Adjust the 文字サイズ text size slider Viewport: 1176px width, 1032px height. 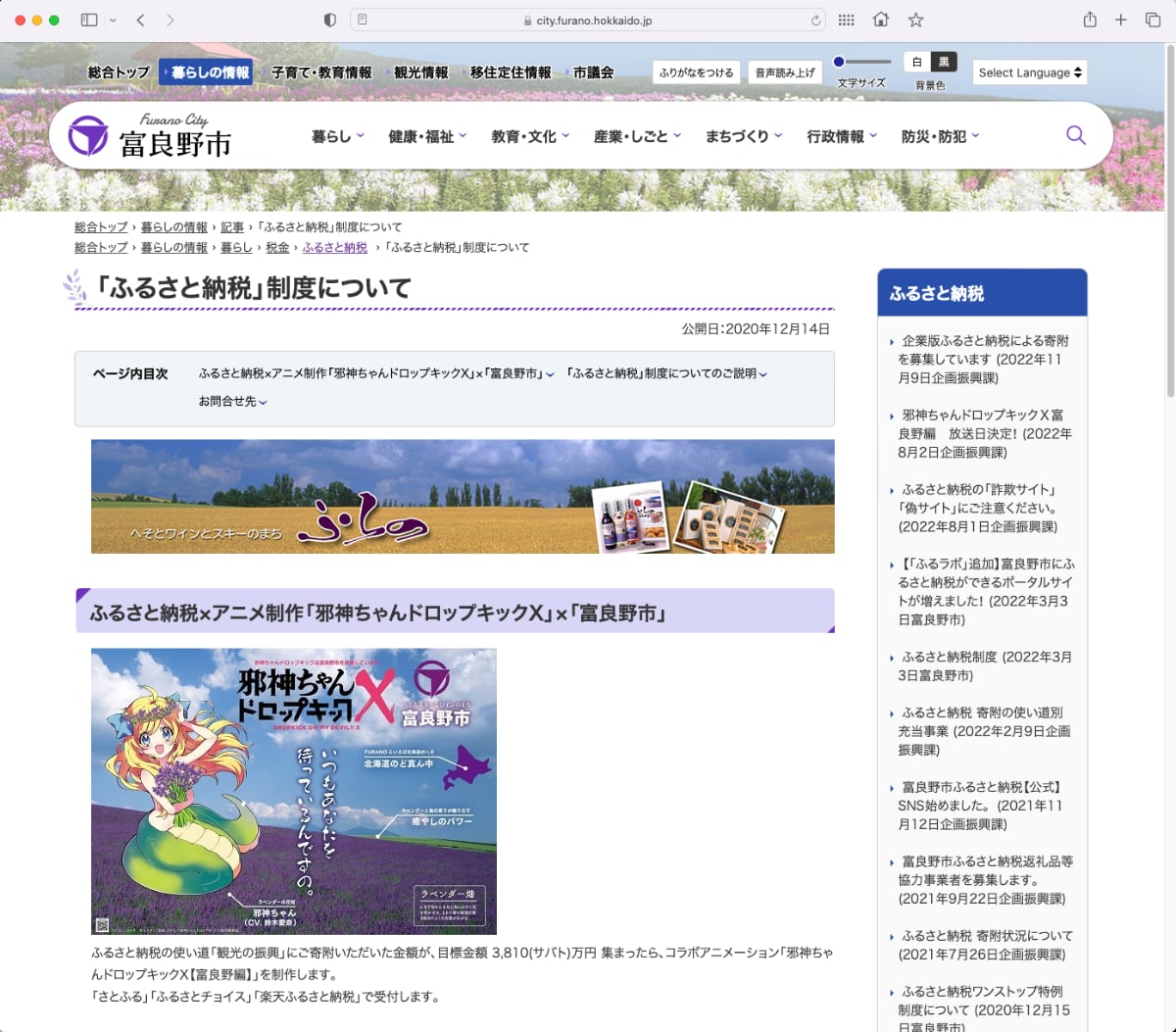click(x=860, y=62)
